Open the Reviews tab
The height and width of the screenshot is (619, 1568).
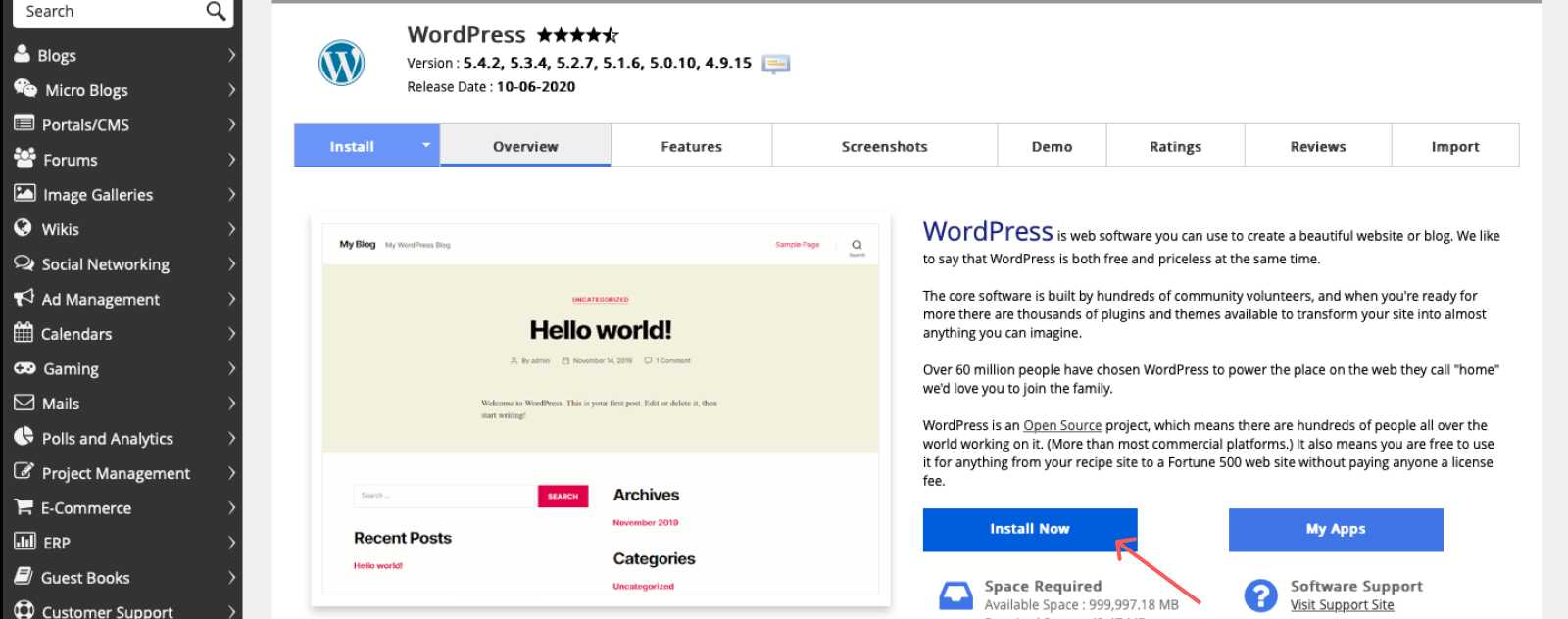[x=1318, y=146]
